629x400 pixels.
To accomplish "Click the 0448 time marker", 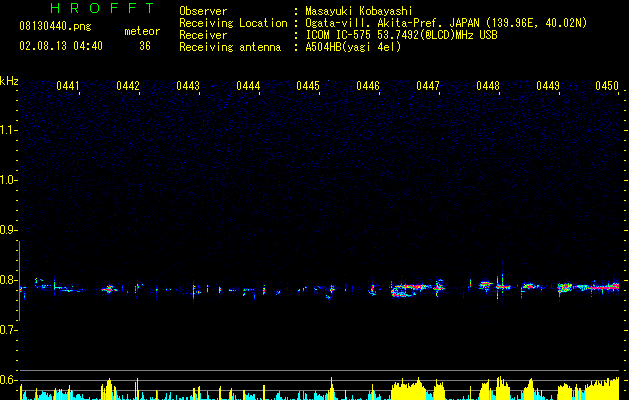I will pyautogui.click(x=488, y=86).
